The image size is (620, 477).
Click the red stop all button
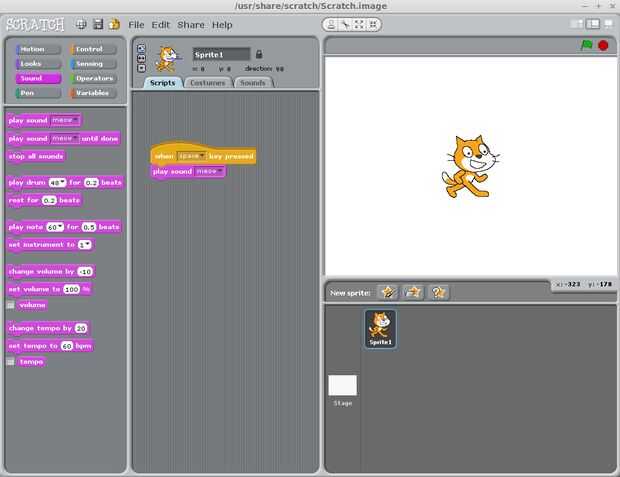(603, 46)
